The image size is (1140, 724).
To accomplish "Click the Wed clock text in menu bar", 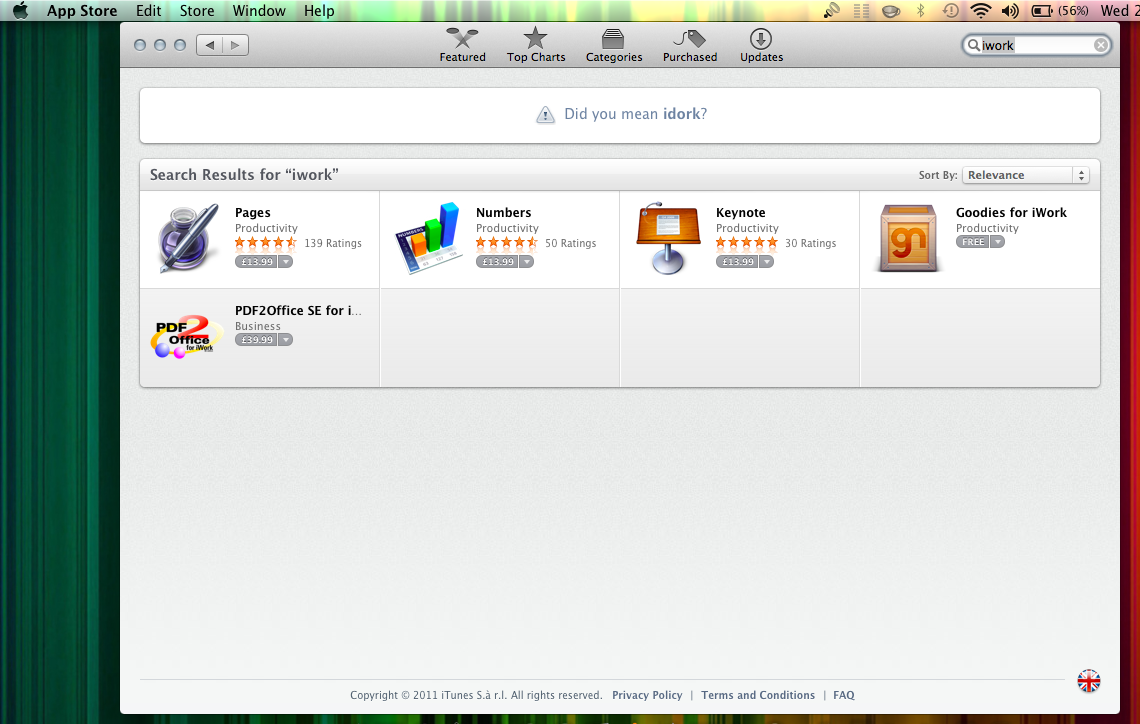I will click(x=1118, y=10).
